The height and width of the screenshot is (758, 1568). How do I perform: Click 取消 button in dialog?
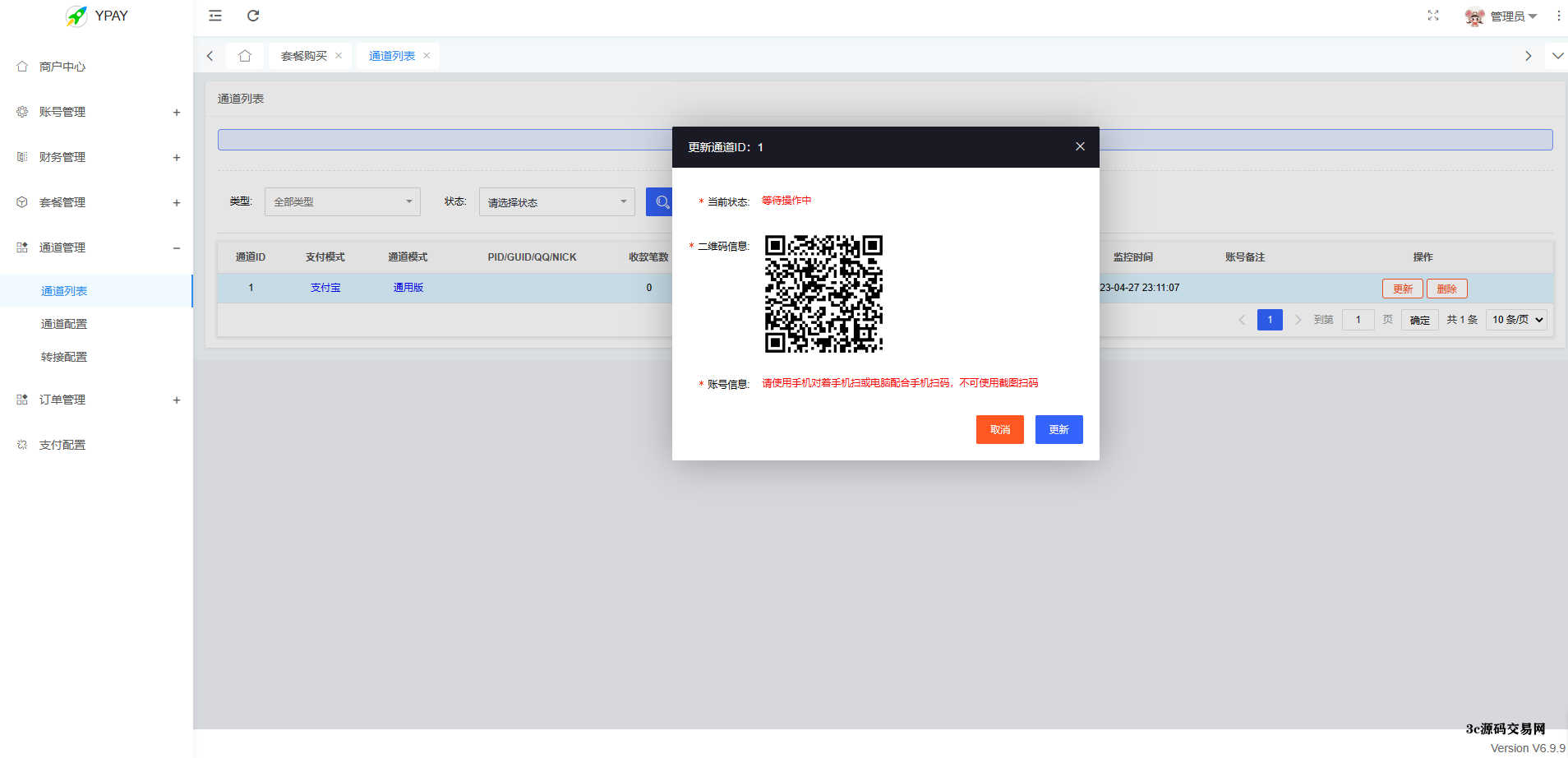click(x=1000, y=429)
